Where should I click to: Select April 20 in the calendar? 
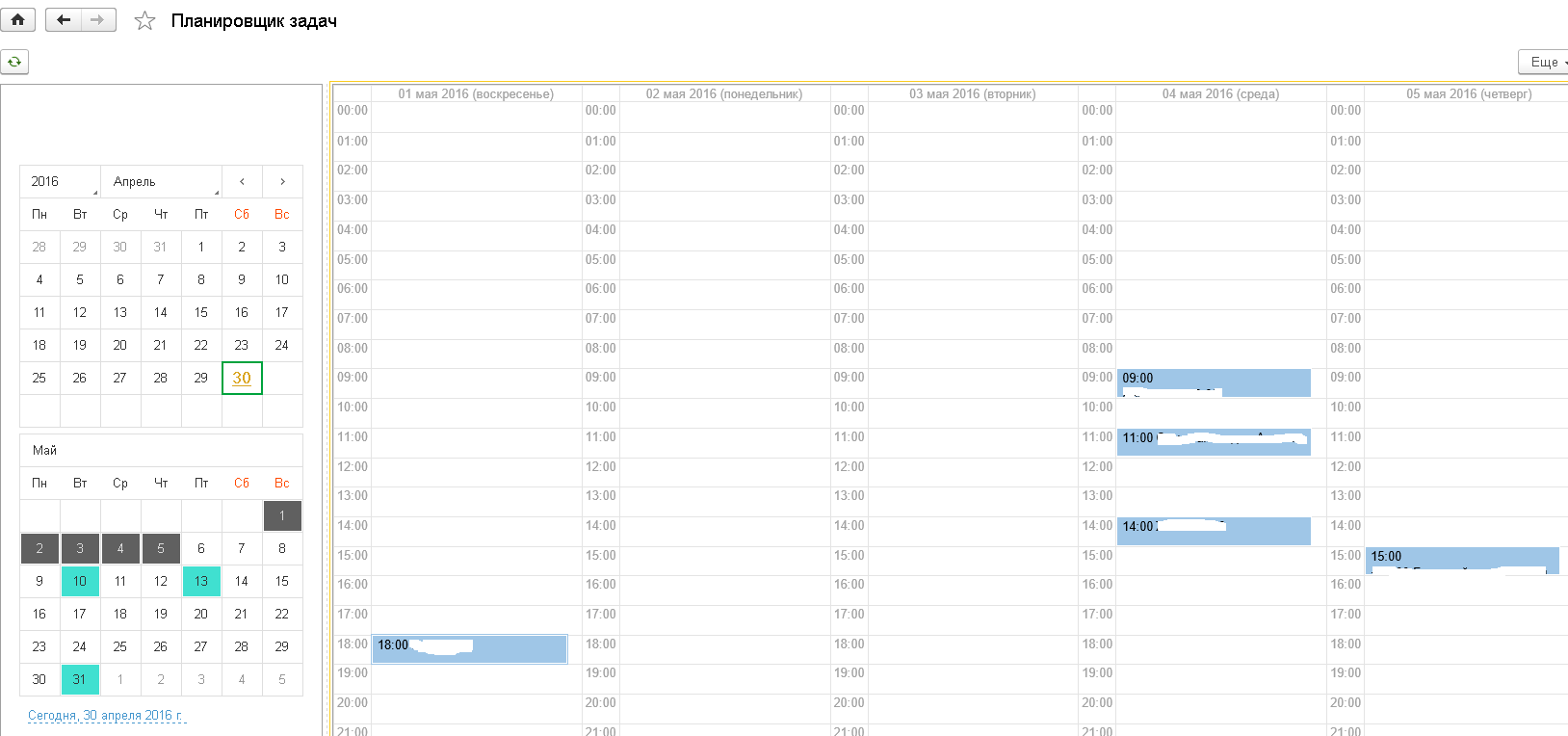click(120, 345)
